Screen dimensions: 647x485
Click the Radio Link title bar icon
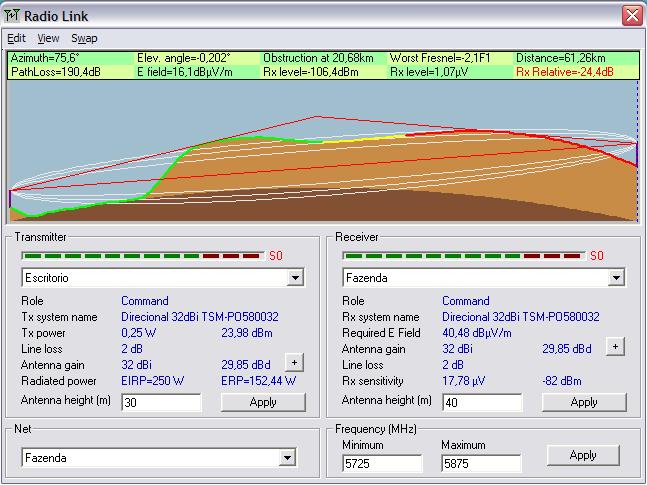click(x=12, y=14)
